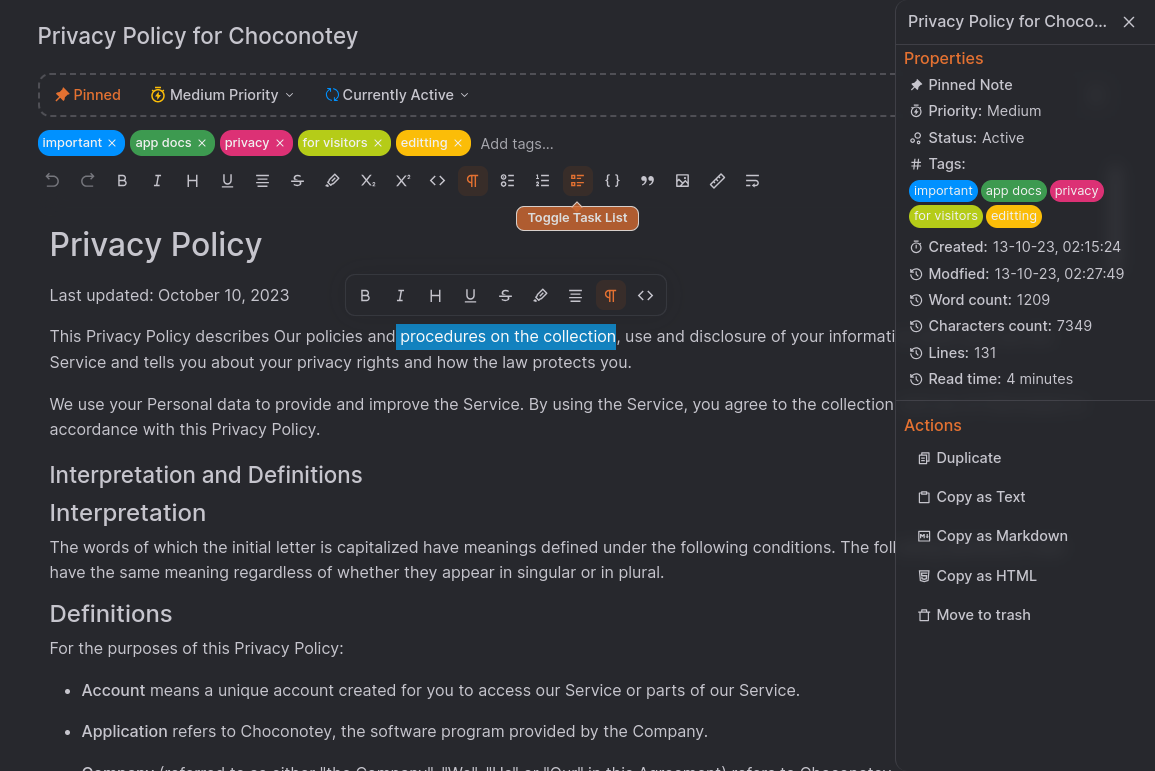The height and width of the screenshot is (771, 1155).
Task: Open the Currently Active status dropdown
Action: pyautogui.click(x=397, y=95)
